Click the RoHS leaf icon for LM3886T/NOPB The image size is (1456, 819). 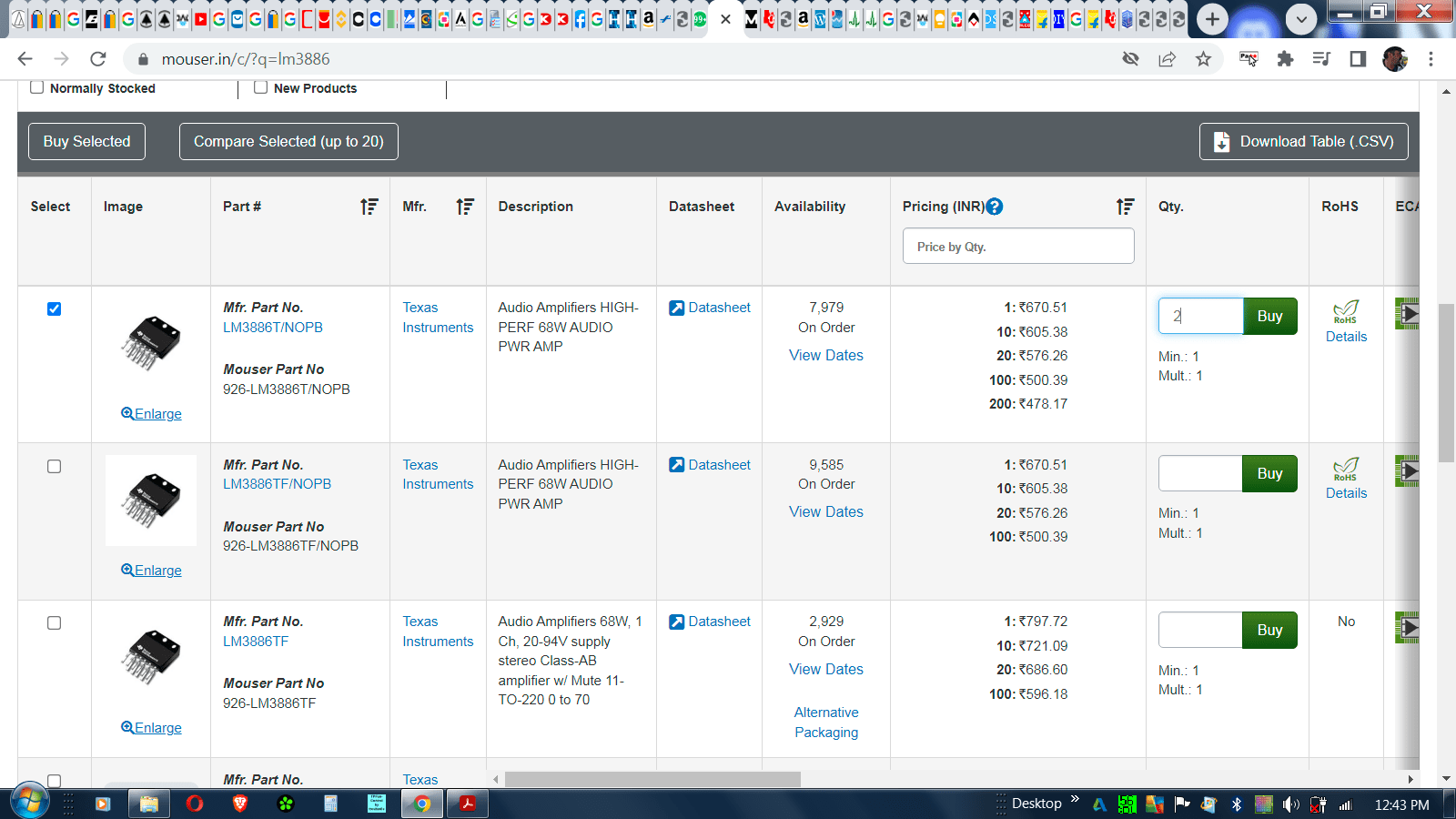[x=1346, y=312]
